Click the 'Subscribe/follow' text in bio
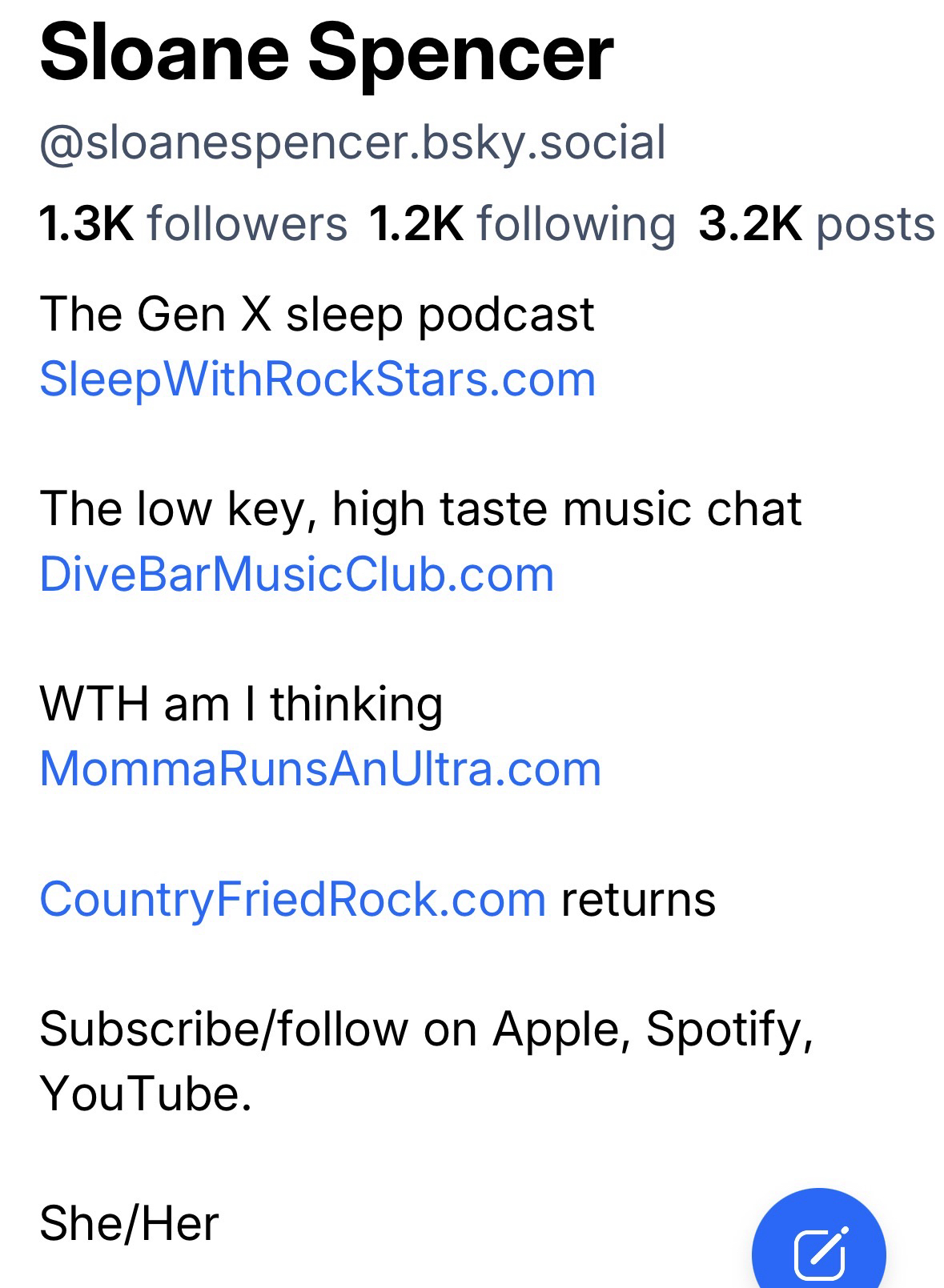Image resolution: width=944 pixels, height=1288 pixels. pyautogui.click(x=223, y=1029)
